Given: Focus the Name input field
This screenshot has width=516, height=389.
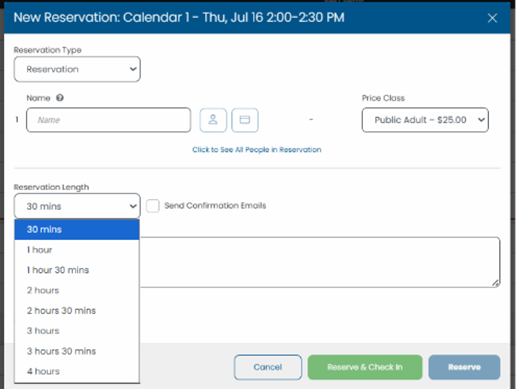Looking at the screenshot, I should (109, 120).
